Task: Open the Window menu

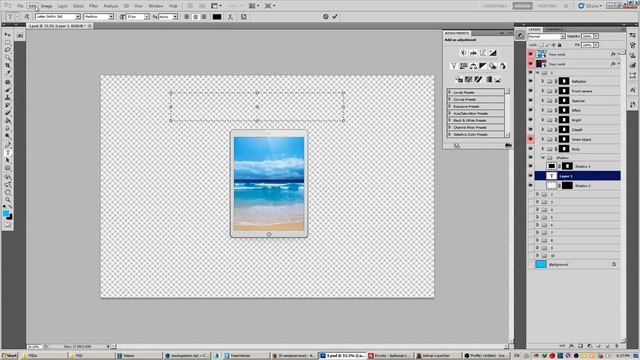Action: 156,6
